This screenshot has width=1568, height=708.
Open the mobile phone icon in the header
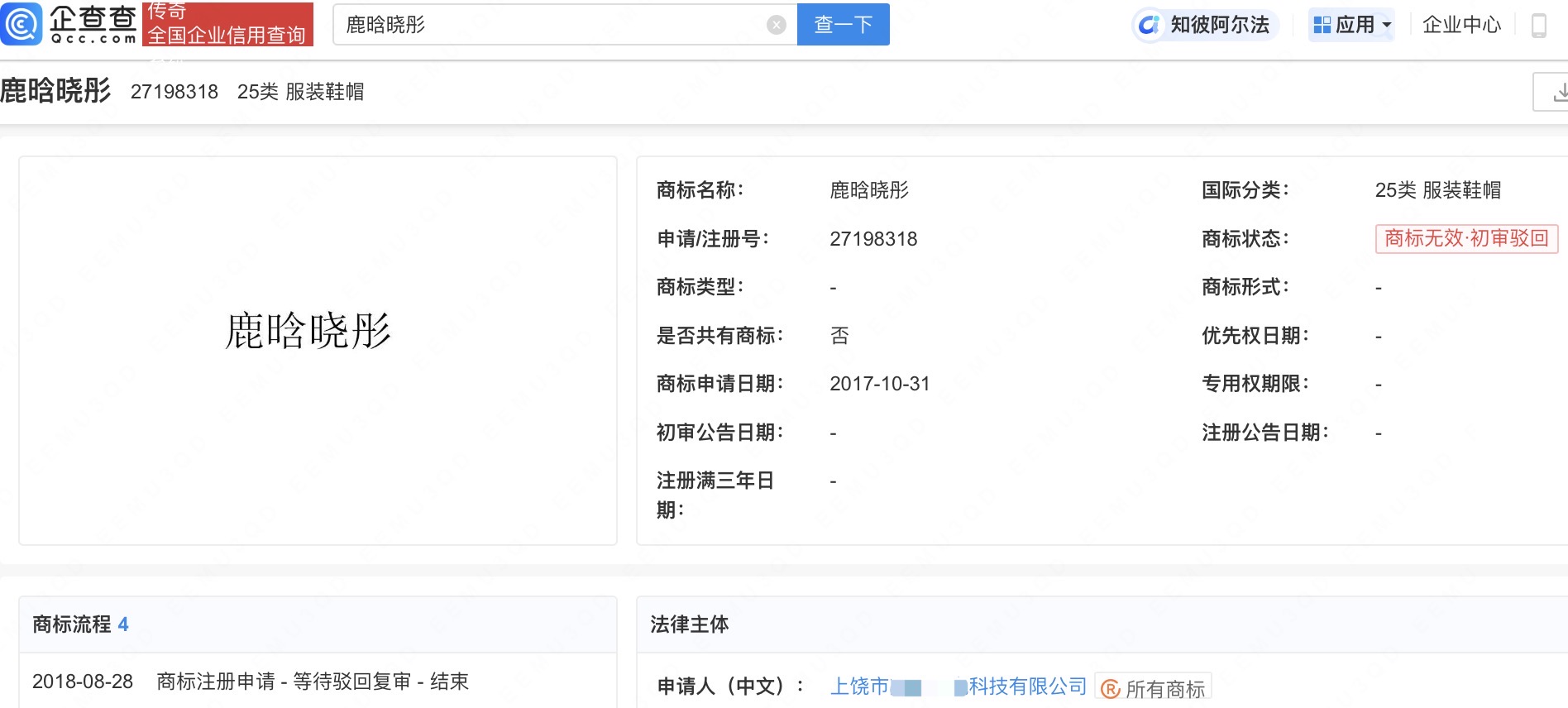coord(1539,25)
